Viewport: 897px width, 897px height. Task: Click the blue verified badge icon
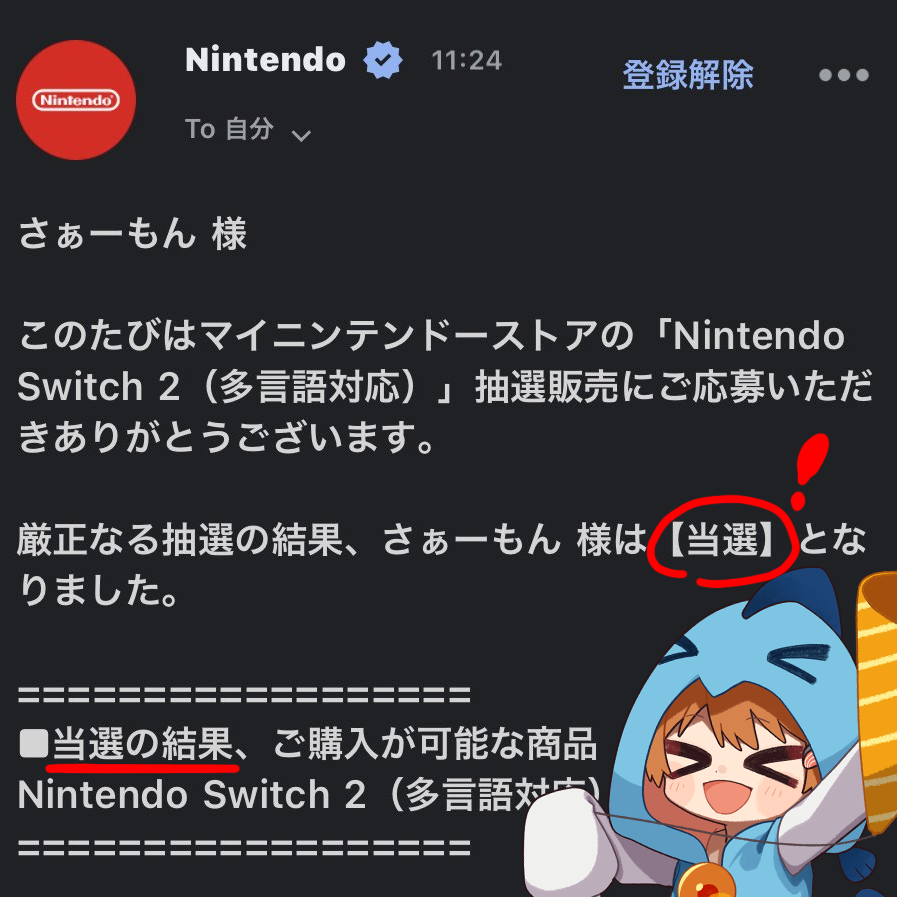383,59
